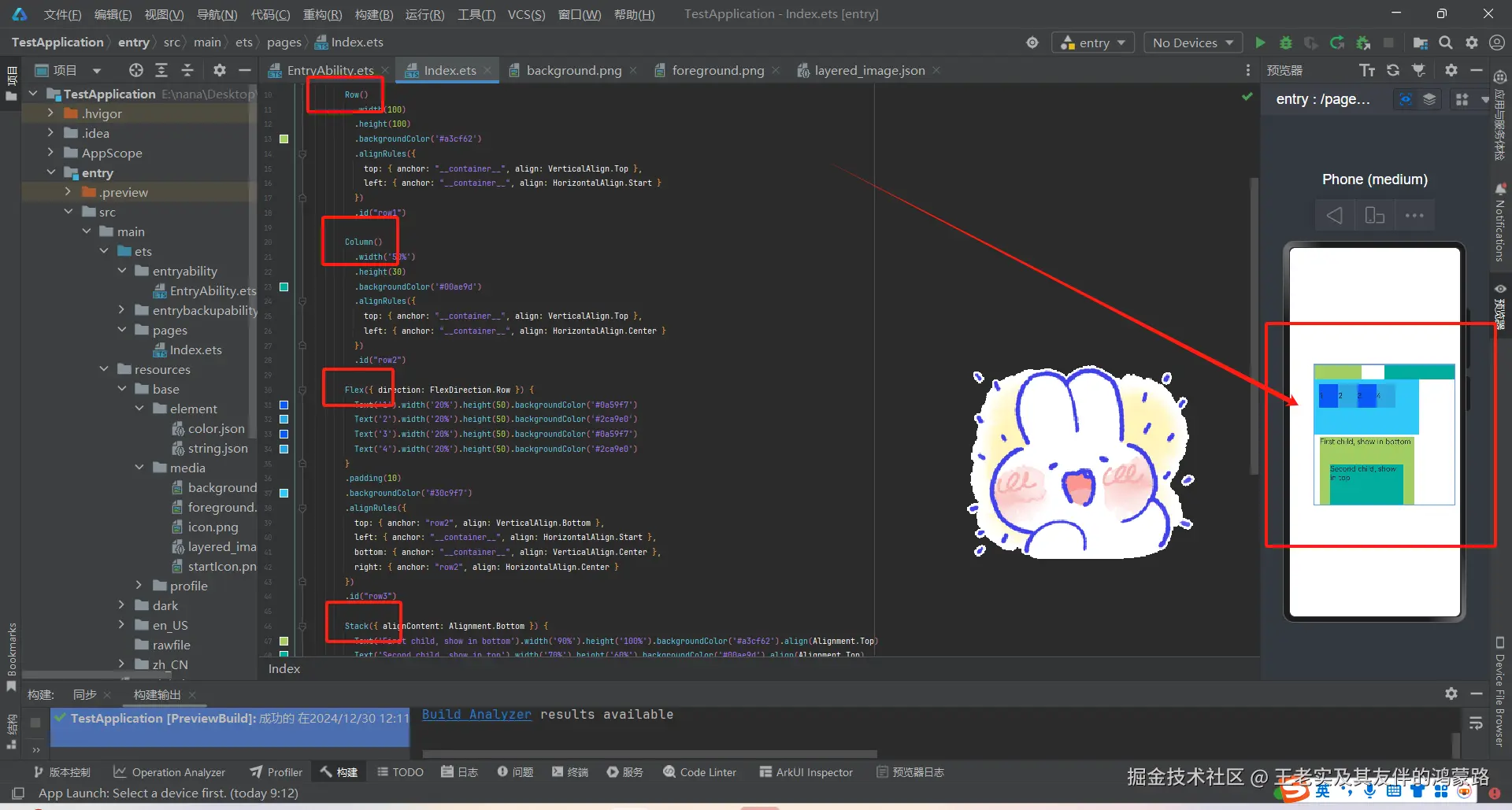Start debugging with the green bug icon
1512x810 pixels.
pyautogui.click(x=1286, y=43)
